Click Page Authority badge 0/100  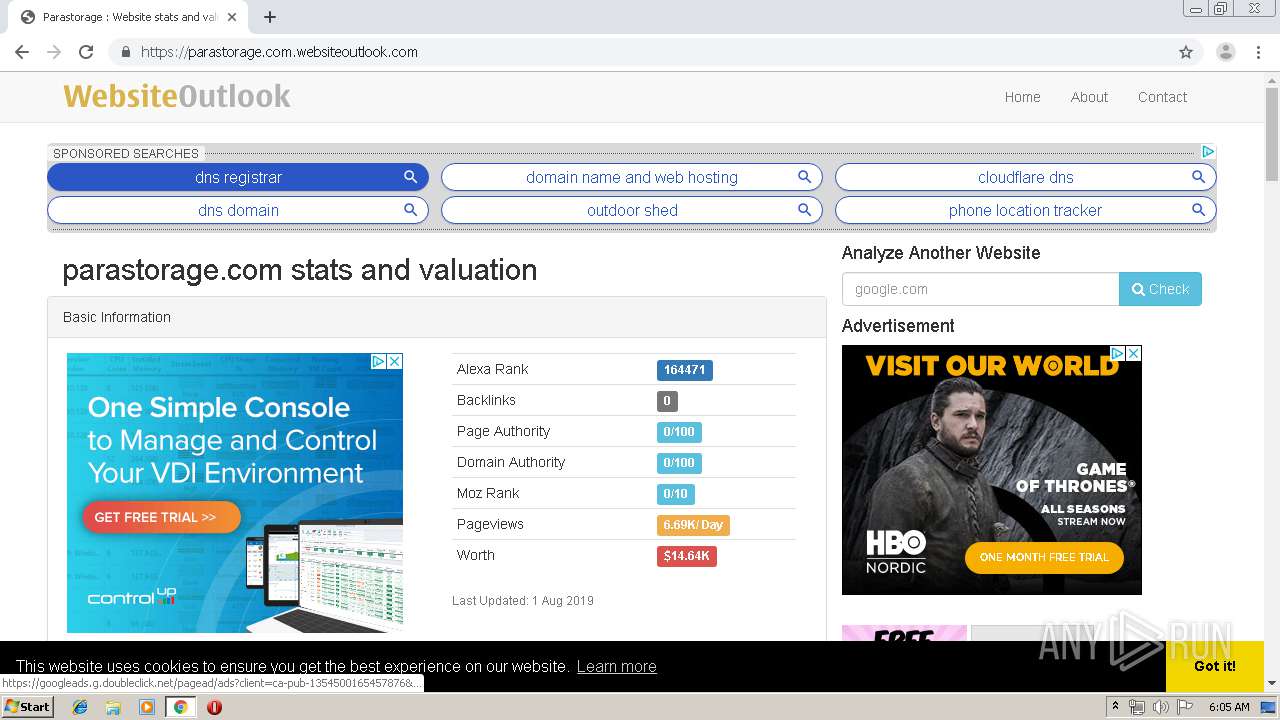click(679, 432)
